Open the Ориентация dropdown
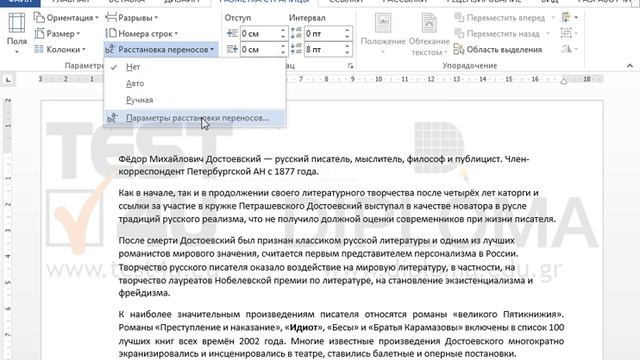The height and width of the screenshot is (360, 640). pyautogui.click(x=67, y=18)
